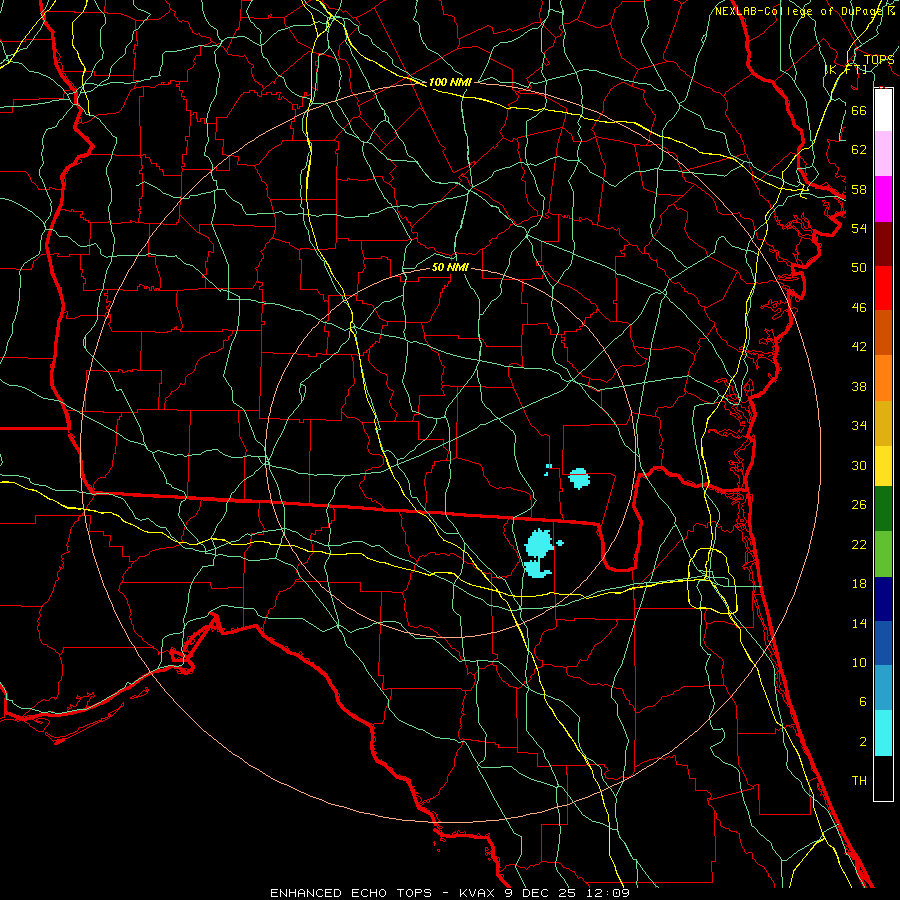Click the "54" legend value

tap(859, 228)
